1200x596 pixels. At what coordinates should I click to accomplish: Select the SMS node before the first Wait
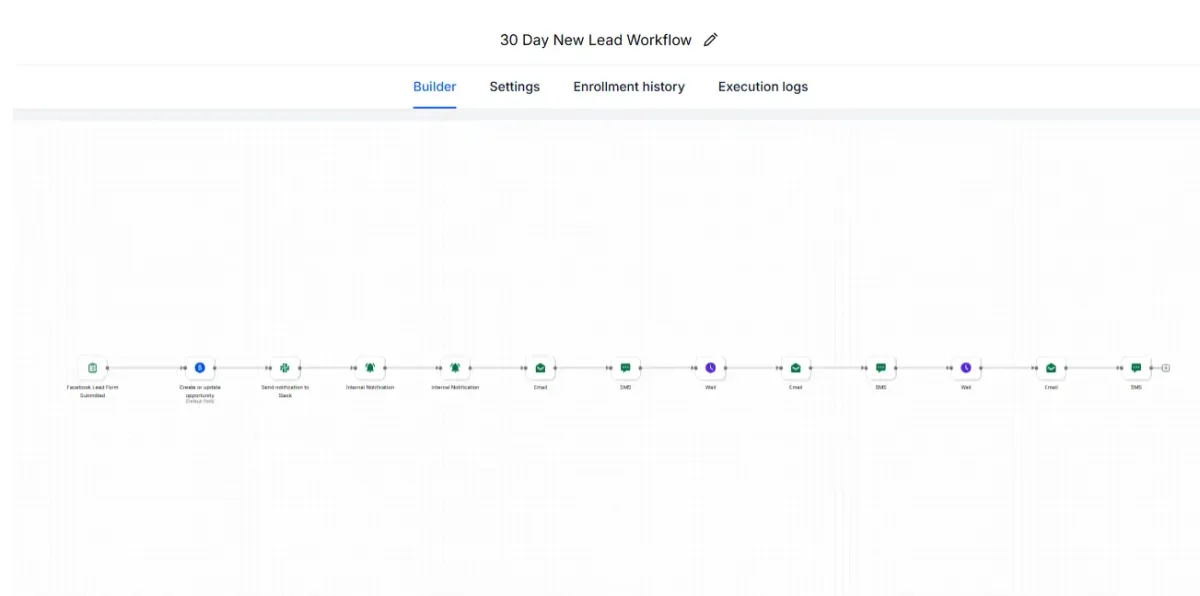pyautogui.click(x=626, y=368)
